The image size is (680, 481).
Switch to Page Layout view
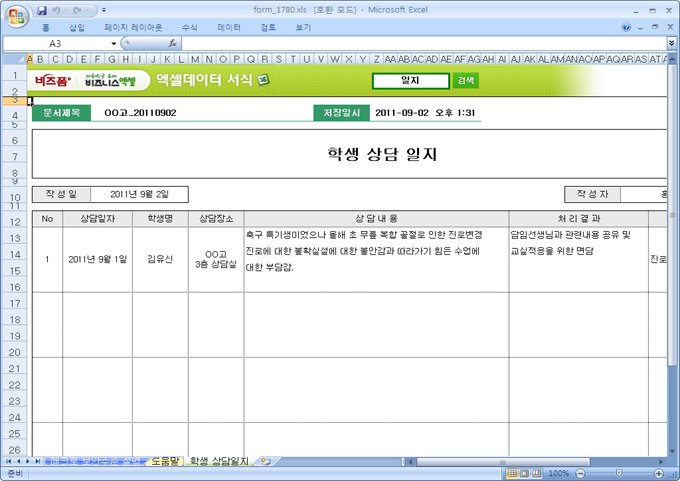click(x=524, y=473)
